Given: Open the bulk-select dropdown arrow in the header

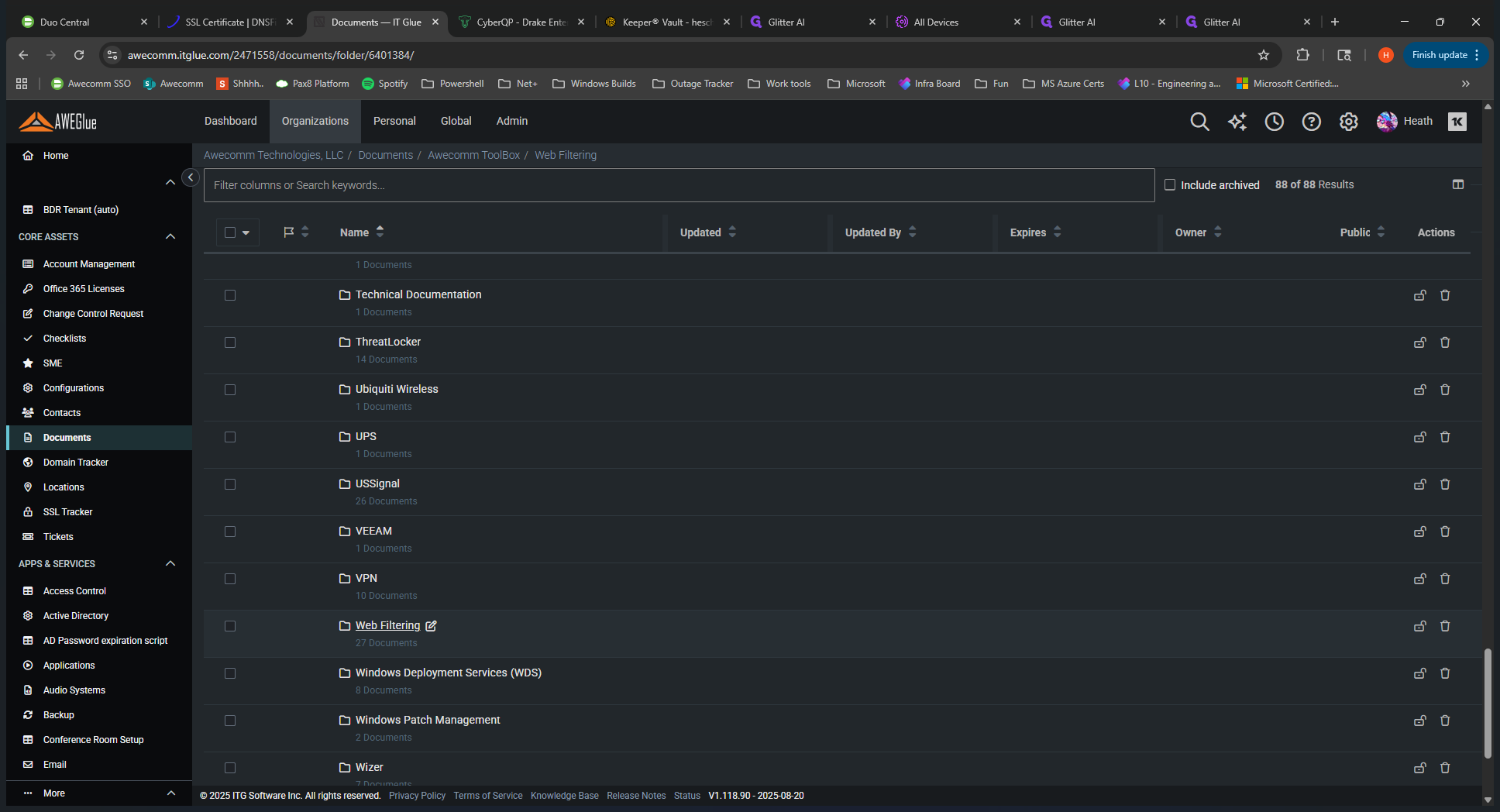Looking at the screenshot, I should (246, 232).
